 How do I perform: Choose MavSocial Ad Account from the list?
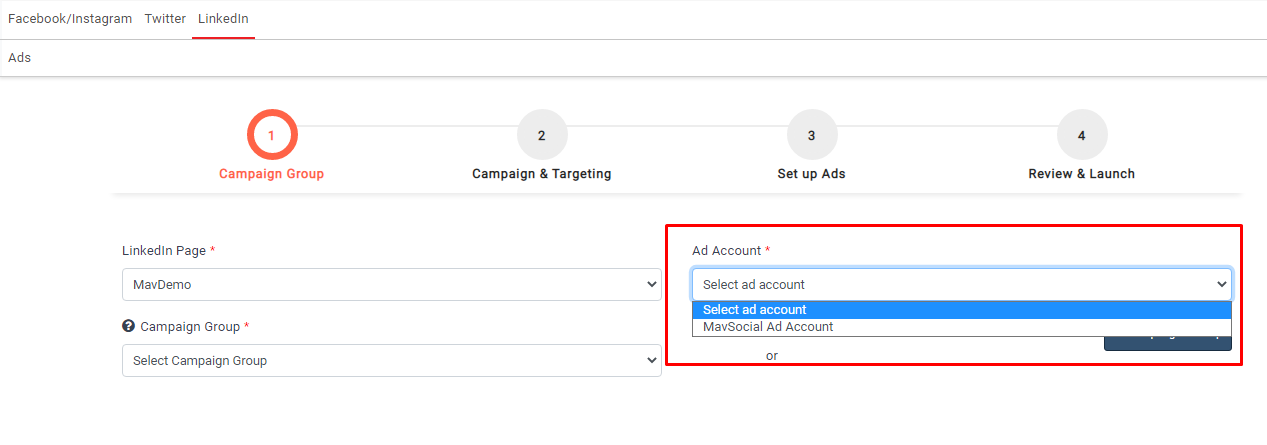768,327
